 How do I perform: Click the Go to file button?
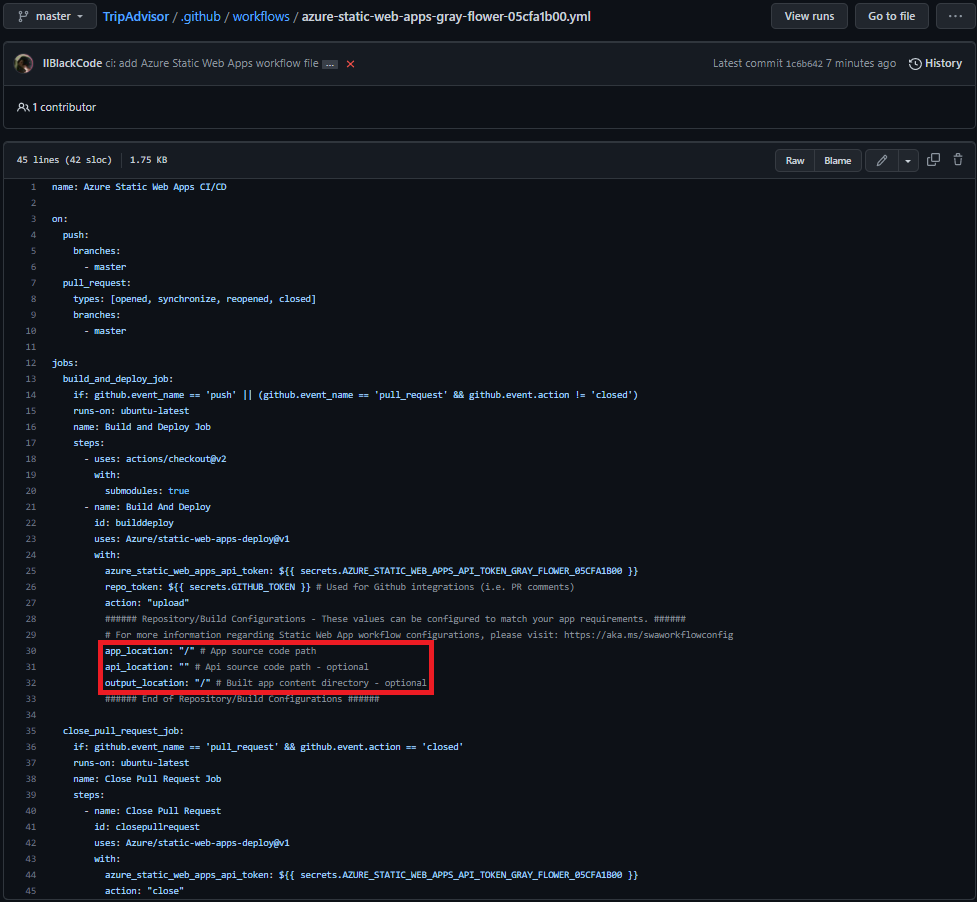tap(892, 16)
